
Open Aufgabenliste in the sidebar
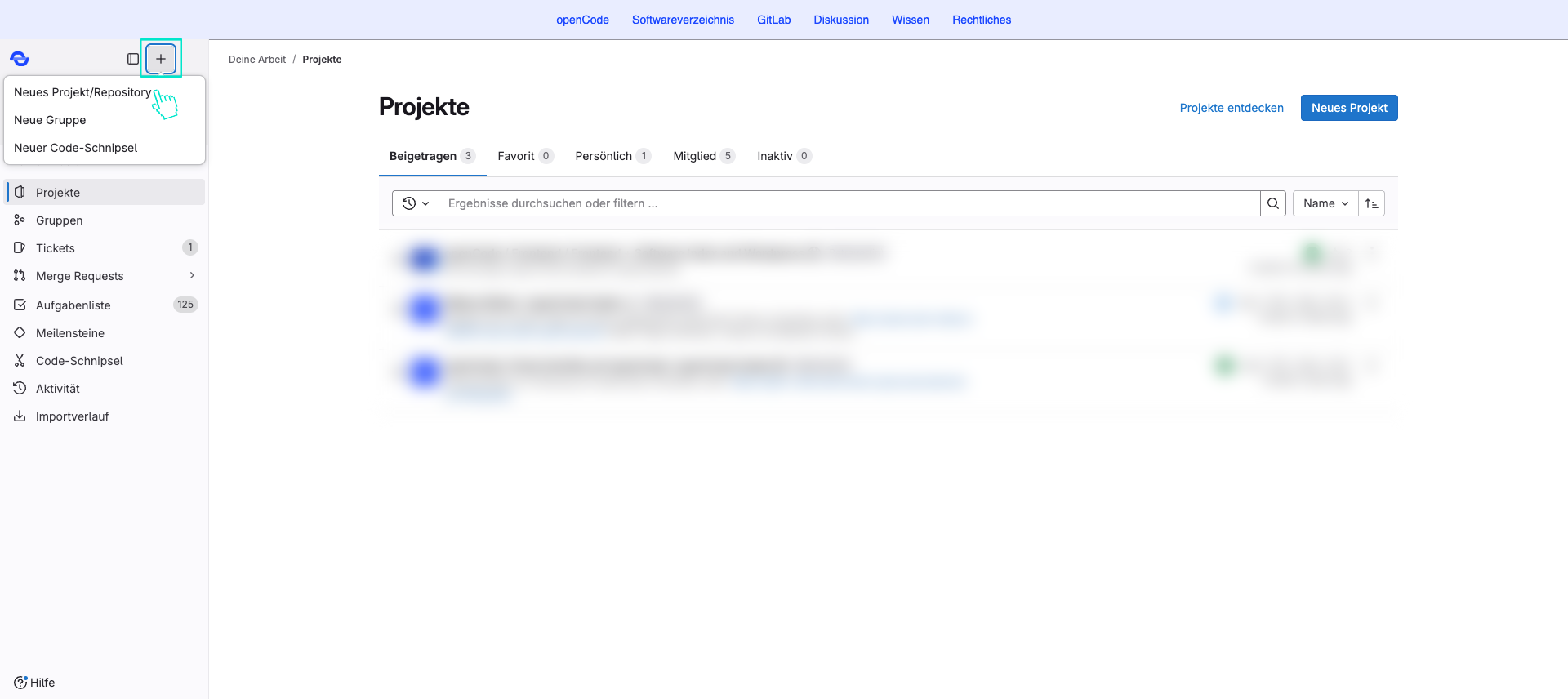(x=73, y=305)
